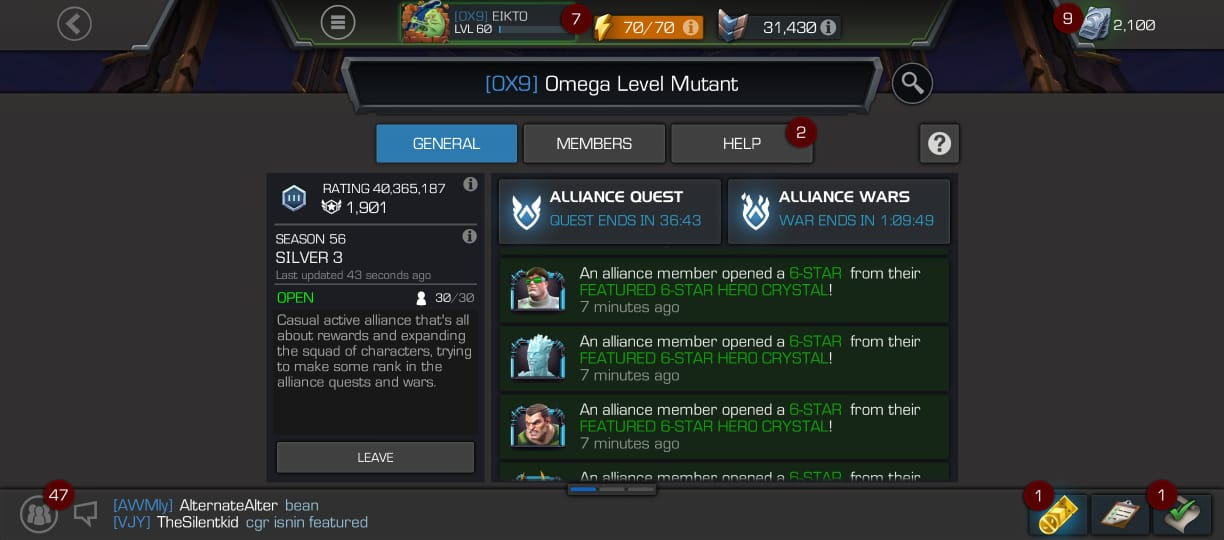This screenshot has width=1224, height=540.
Task: Open the clipboard notes icon
Action: [1120, 515]
